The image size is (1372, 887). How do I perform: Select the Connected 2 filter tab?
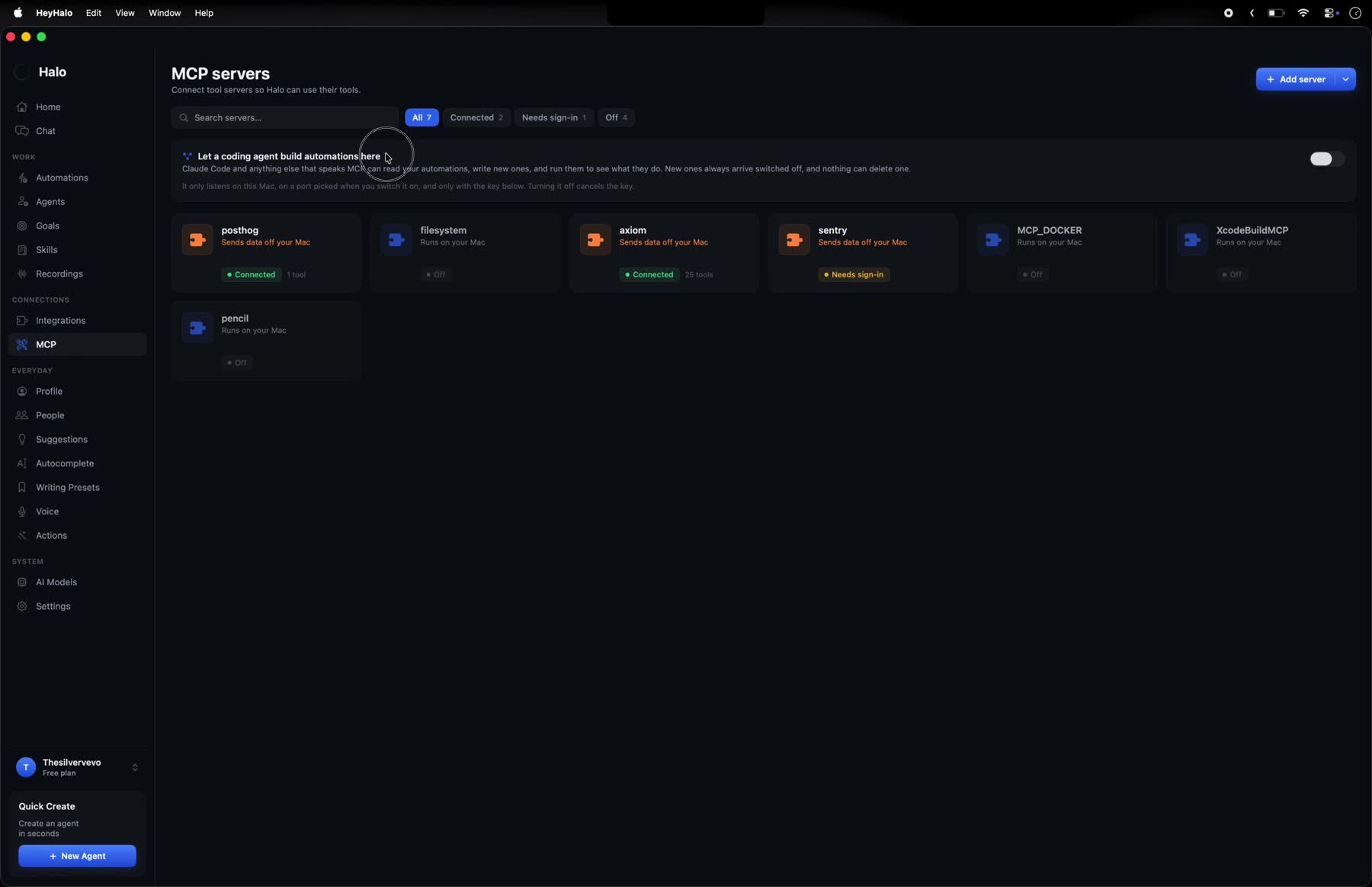click(x=476, y=117)
